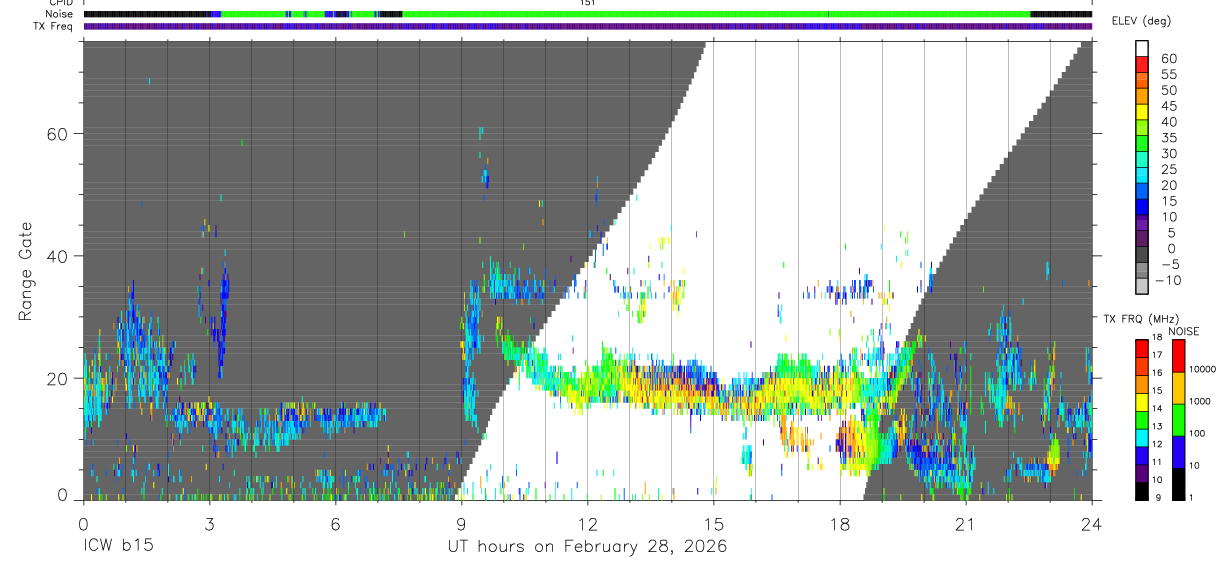Screen dimensions: 1228x567
Task: Pick the black TX FRQ swatch between 9 and 10
Action: [x=1142, y=491]
